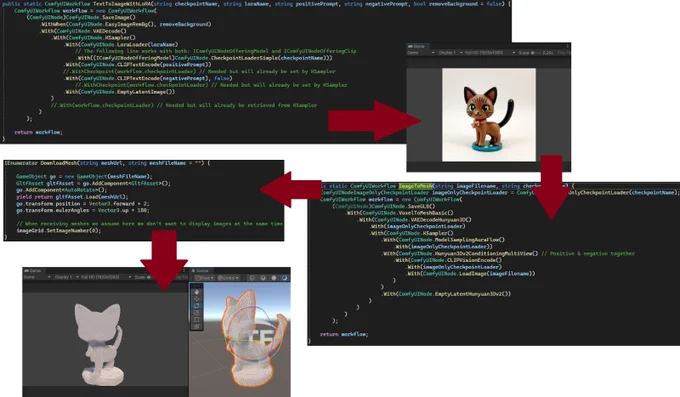Select the Hand tool in Scene view

click(x=196, y=292)
